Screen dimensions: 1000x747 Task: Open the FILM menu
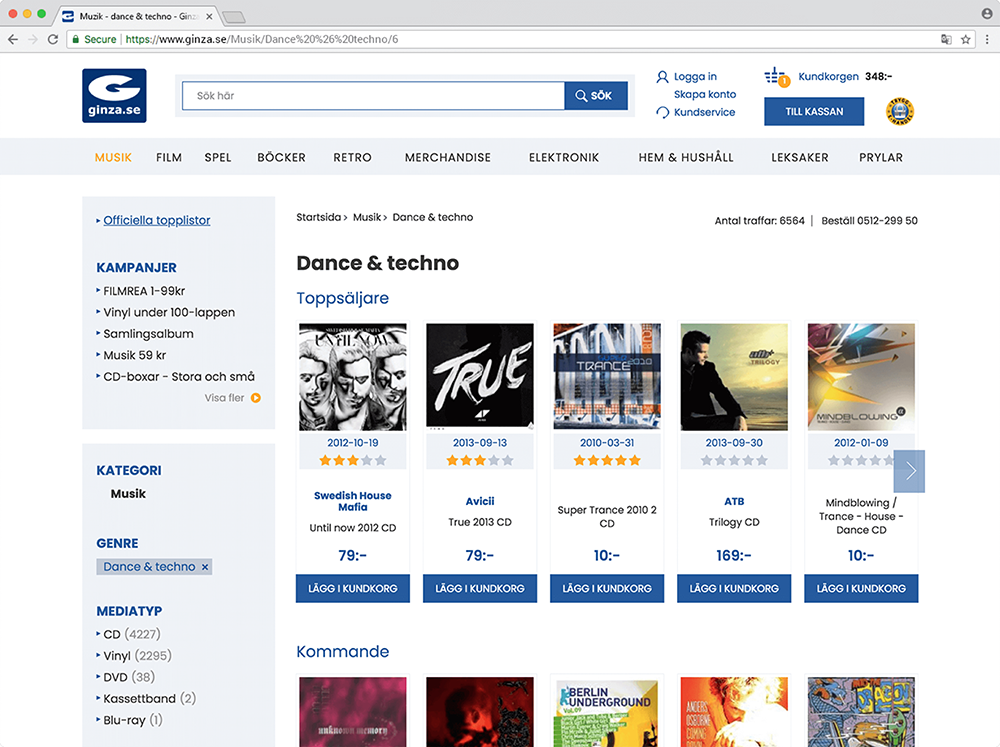pyautogui.click(x=169, y=158)
